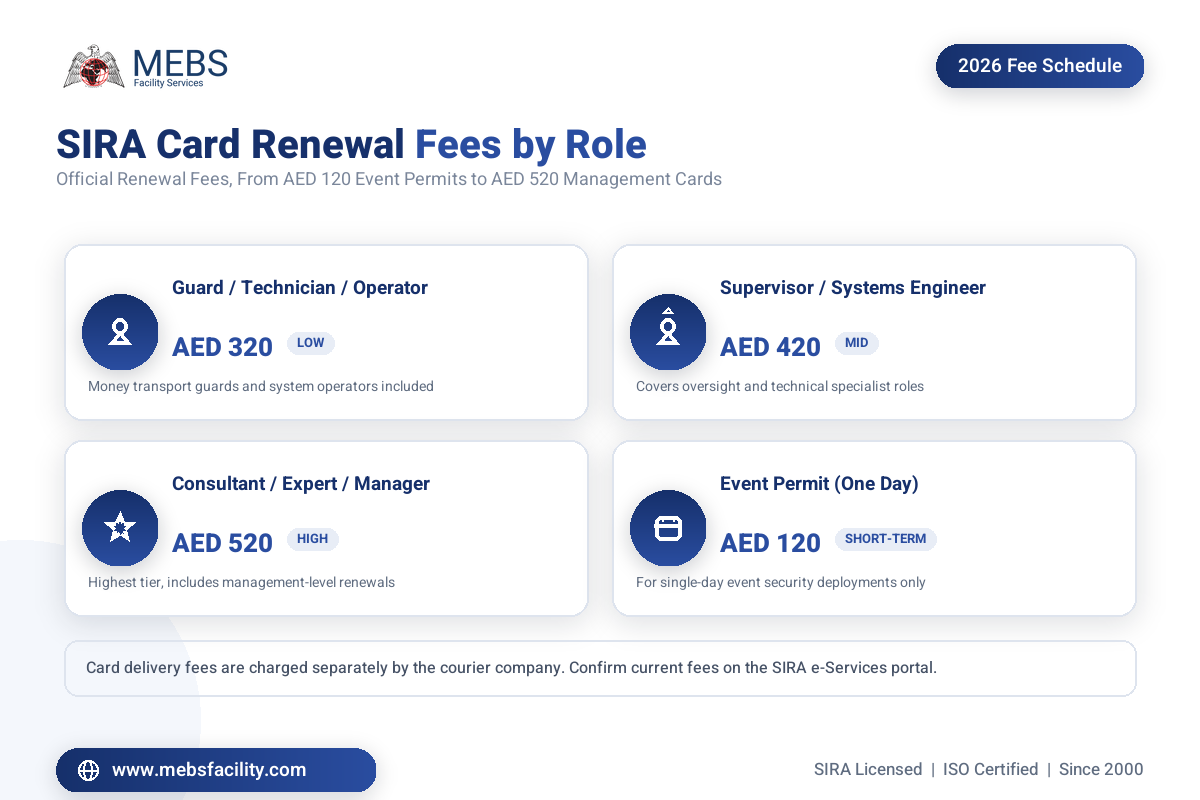The height and width of the screenshot is (800, 1200).
Task: Select the LOW tier badge
Action: pos(311,343)
